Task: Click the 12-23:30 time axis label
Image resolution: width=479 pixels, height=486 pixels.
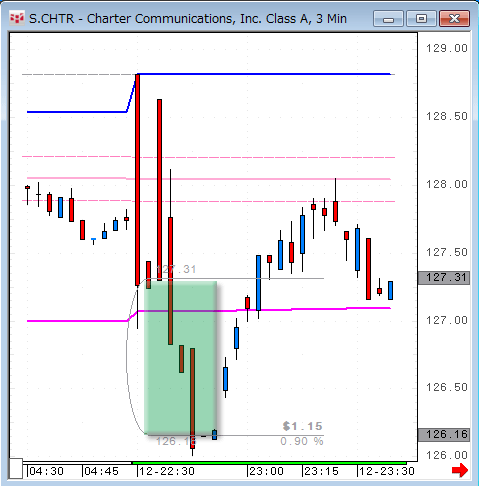Action: pyautogui.click(x=387, y=471)
